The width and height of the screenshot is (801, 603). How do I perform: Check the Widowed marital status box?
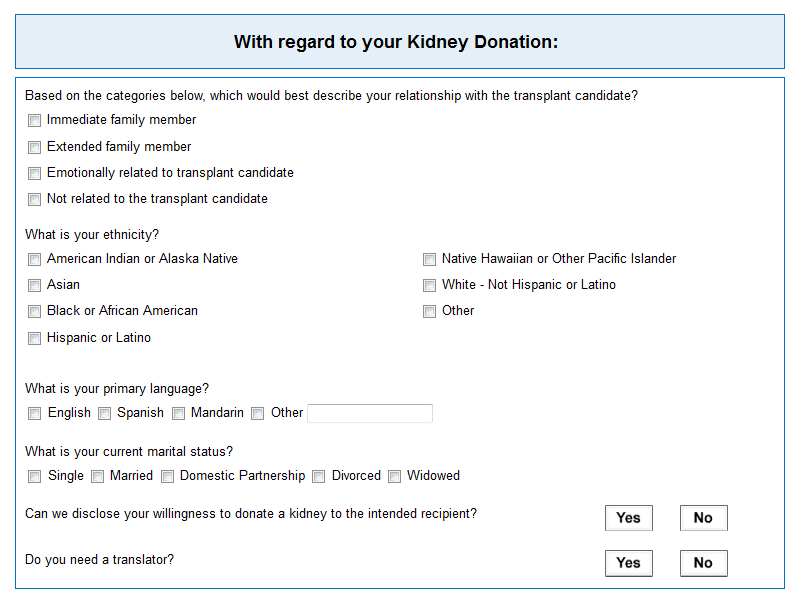(x=394, y=477)
